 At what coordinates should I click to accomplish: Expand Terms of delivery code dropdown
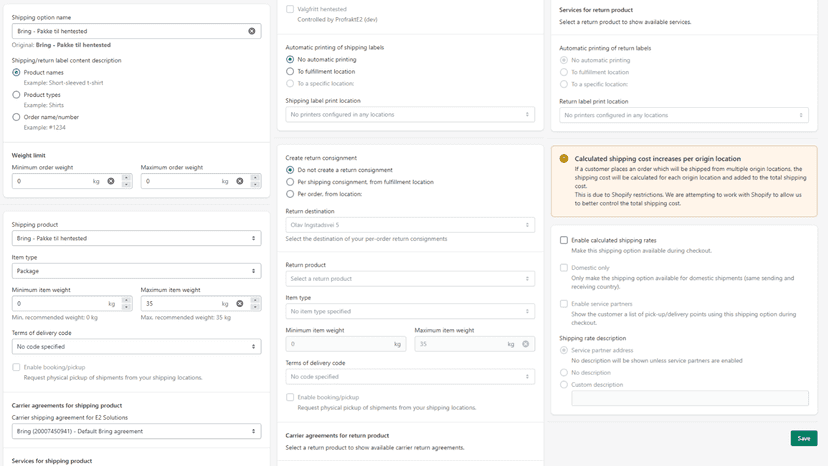pyautogui.click(x=136, y=347)
